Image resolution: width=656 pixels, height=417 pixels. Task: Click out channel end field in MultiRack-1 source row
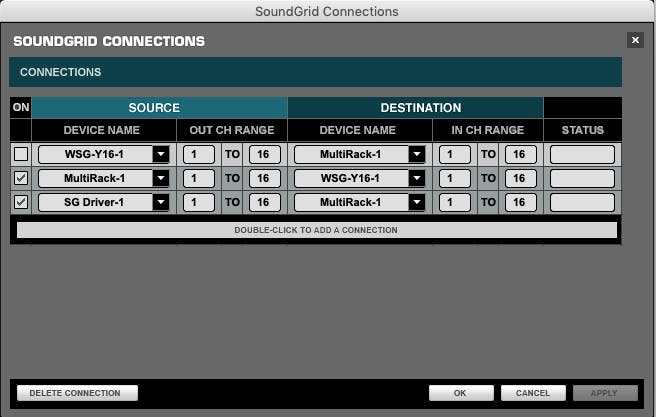coord(265,178)
